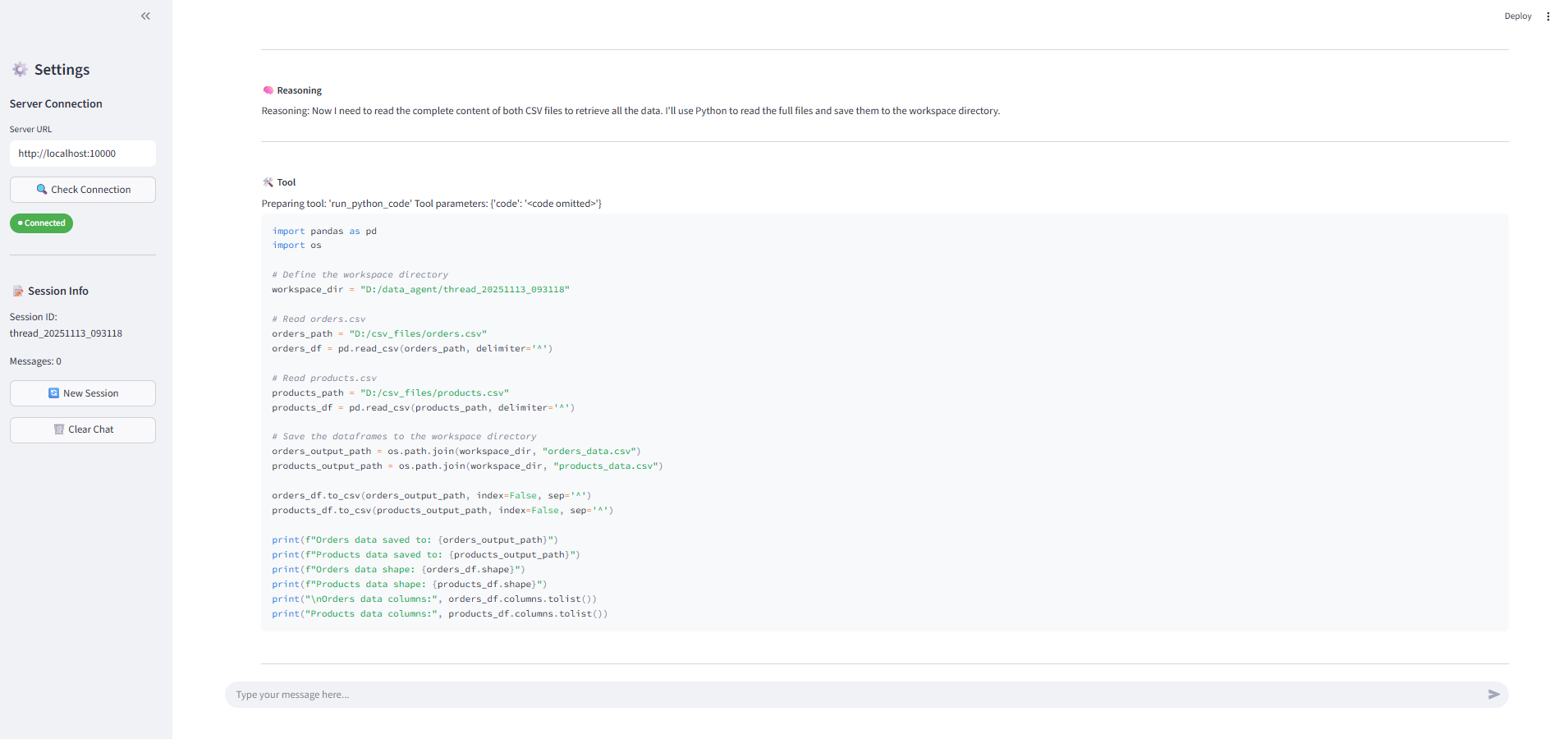Click the products_output_path code line
This screenshot has height=739, width=1568.
pos(467,466)
